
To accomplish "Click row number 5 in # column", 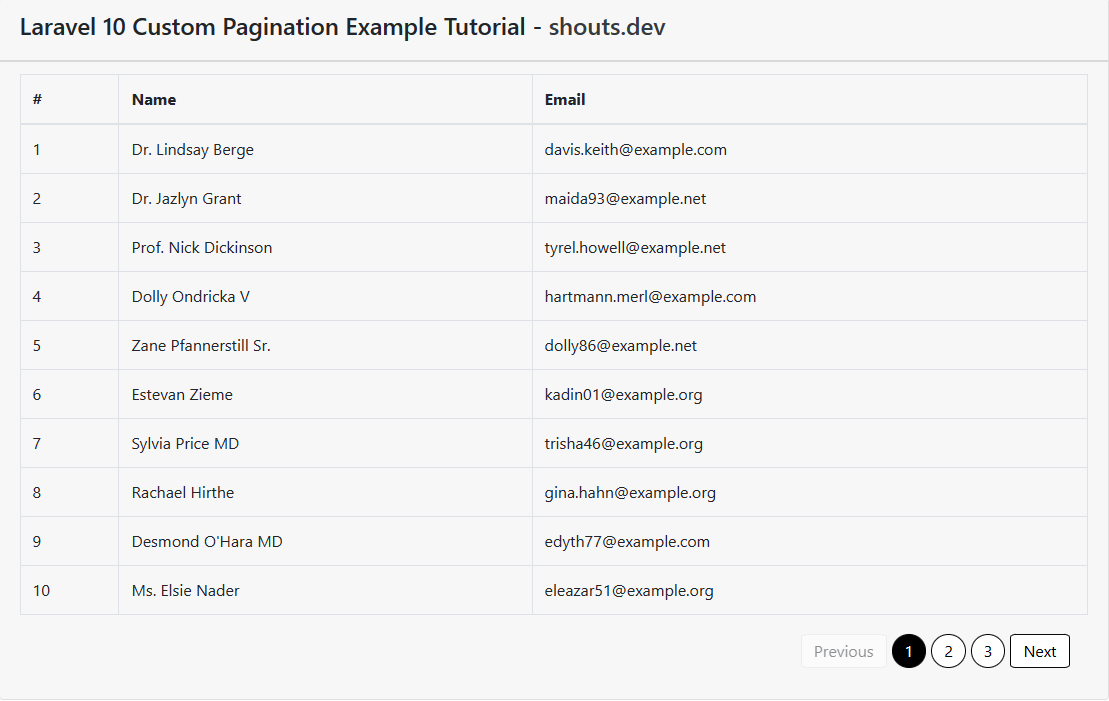I will [x=37, y=345].
